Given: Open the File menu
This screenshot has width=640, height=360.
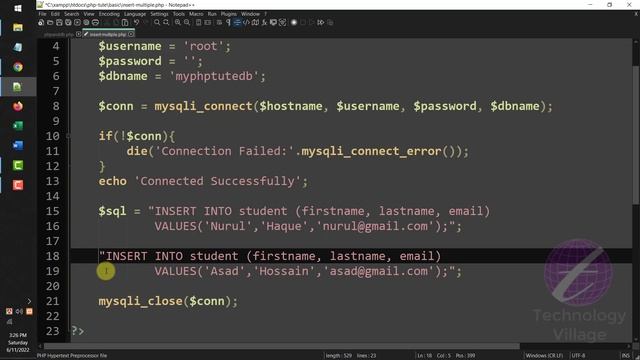Looking at the screenshot, I should (42, 14).
